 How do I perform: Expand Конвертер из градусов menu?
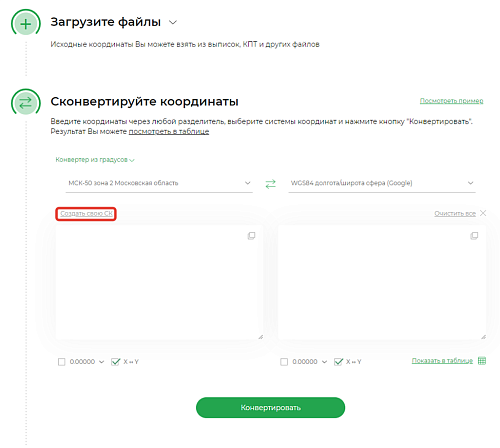click(95, 160)
